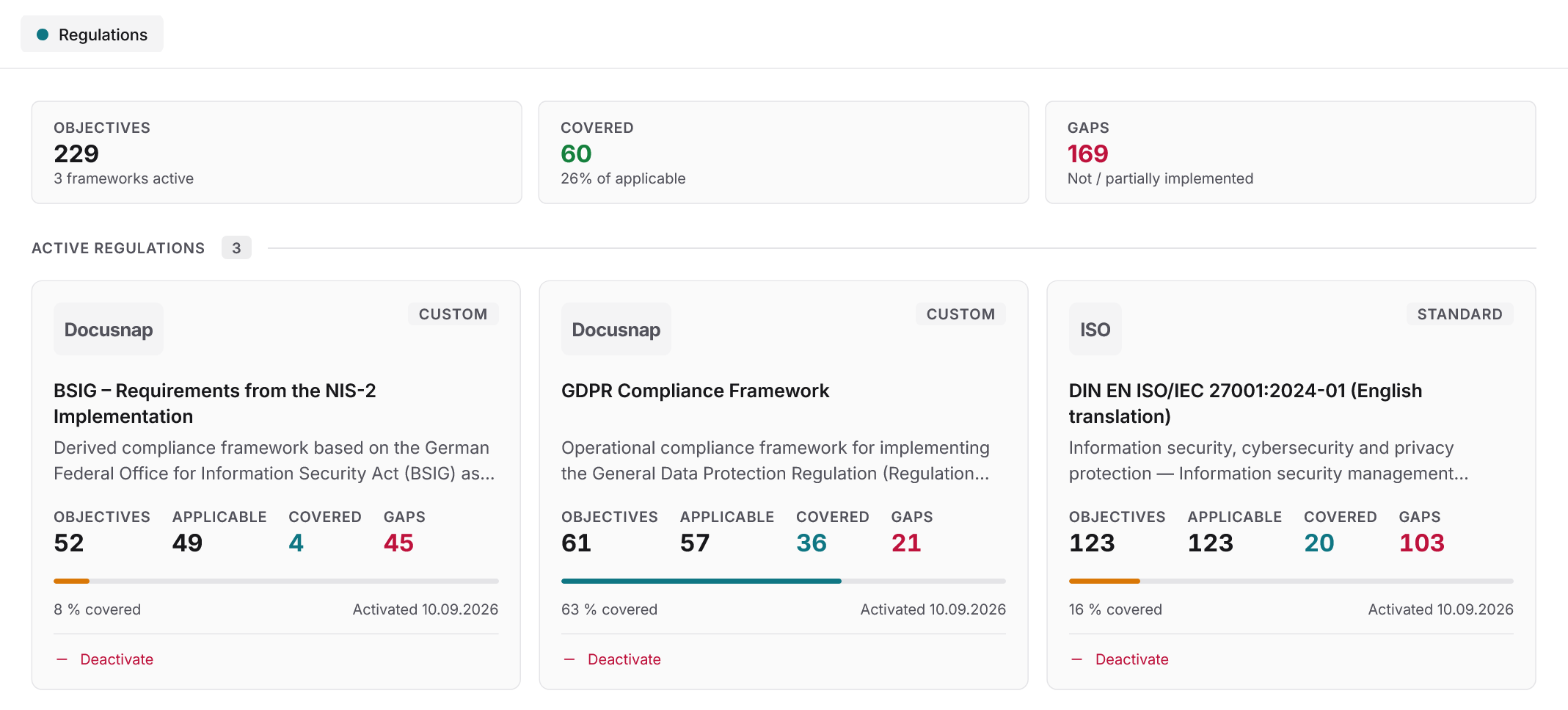This screenshot has height=710, width=1568.
Task: Click the ACTIVE REGULATIONS section heading
Action: [x=118, y=248]
